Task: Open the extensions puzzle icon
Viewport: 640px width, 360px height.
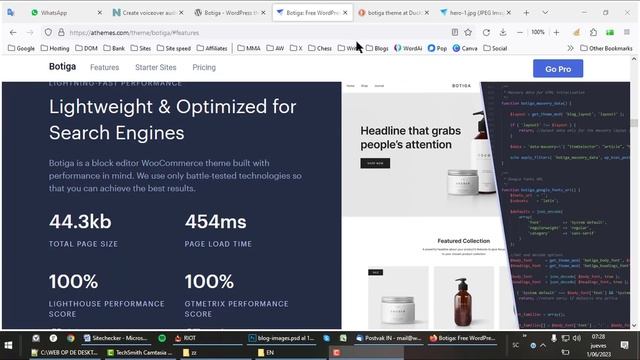Action: 593,32
